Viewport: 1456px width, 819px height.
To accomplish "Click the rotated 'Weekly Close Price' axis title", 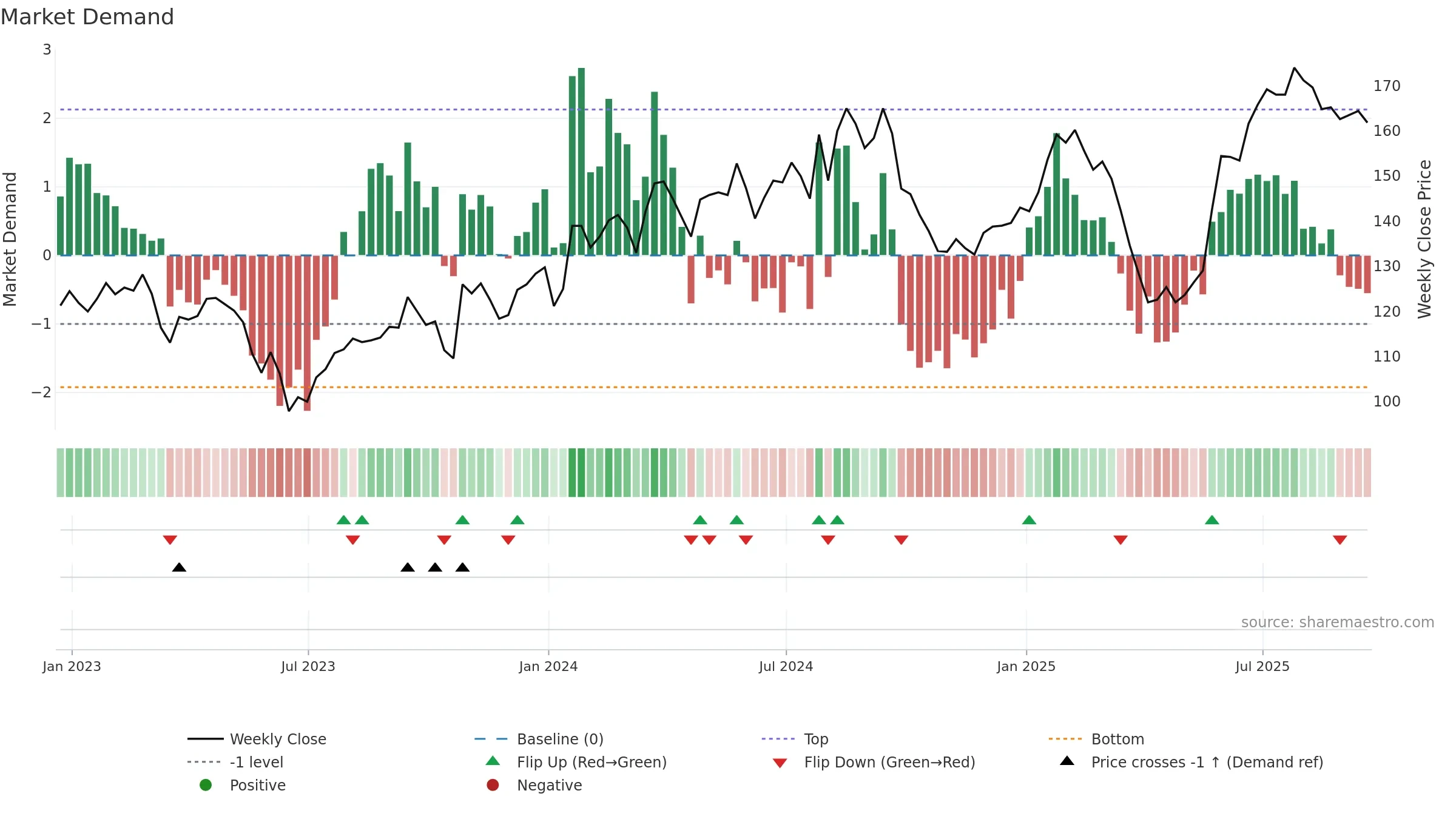I will pyautogui.click(x=1424, y=239).
